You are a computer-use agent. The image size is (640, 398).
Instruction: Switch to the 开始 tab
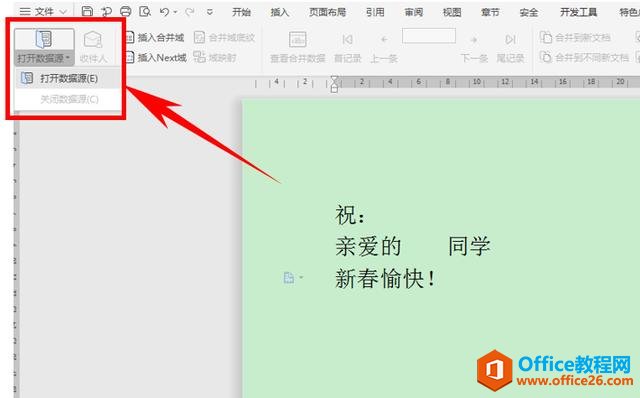[x=241, y=12]
